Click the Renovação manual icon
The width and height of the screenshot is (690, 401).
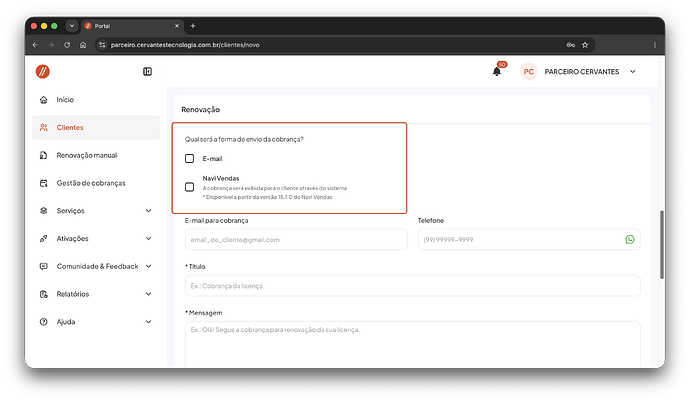tap(44, 155)
